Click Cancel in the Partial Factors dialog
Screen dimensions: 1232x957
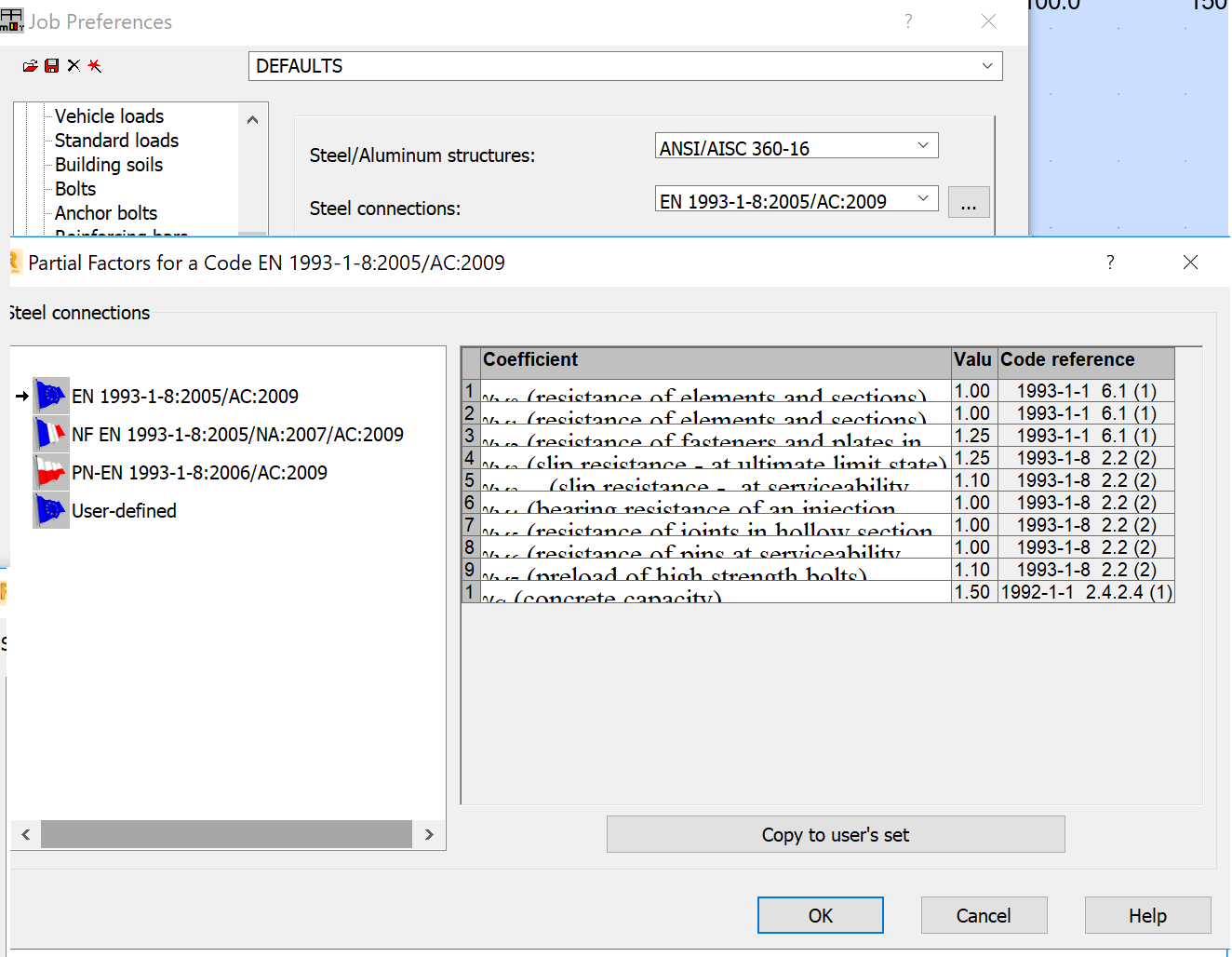point(984,915)
